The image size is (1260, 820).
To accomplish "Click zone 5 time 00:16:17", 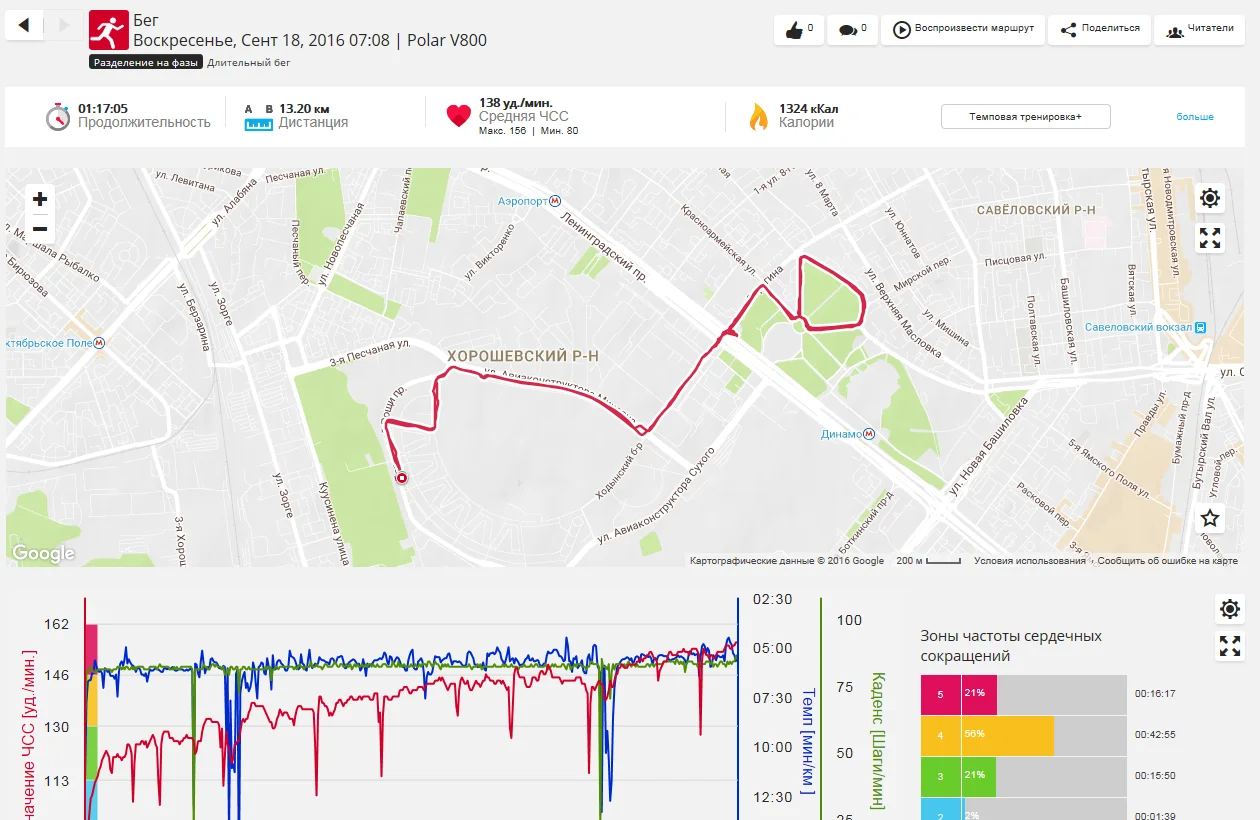I will point(1155,693).
